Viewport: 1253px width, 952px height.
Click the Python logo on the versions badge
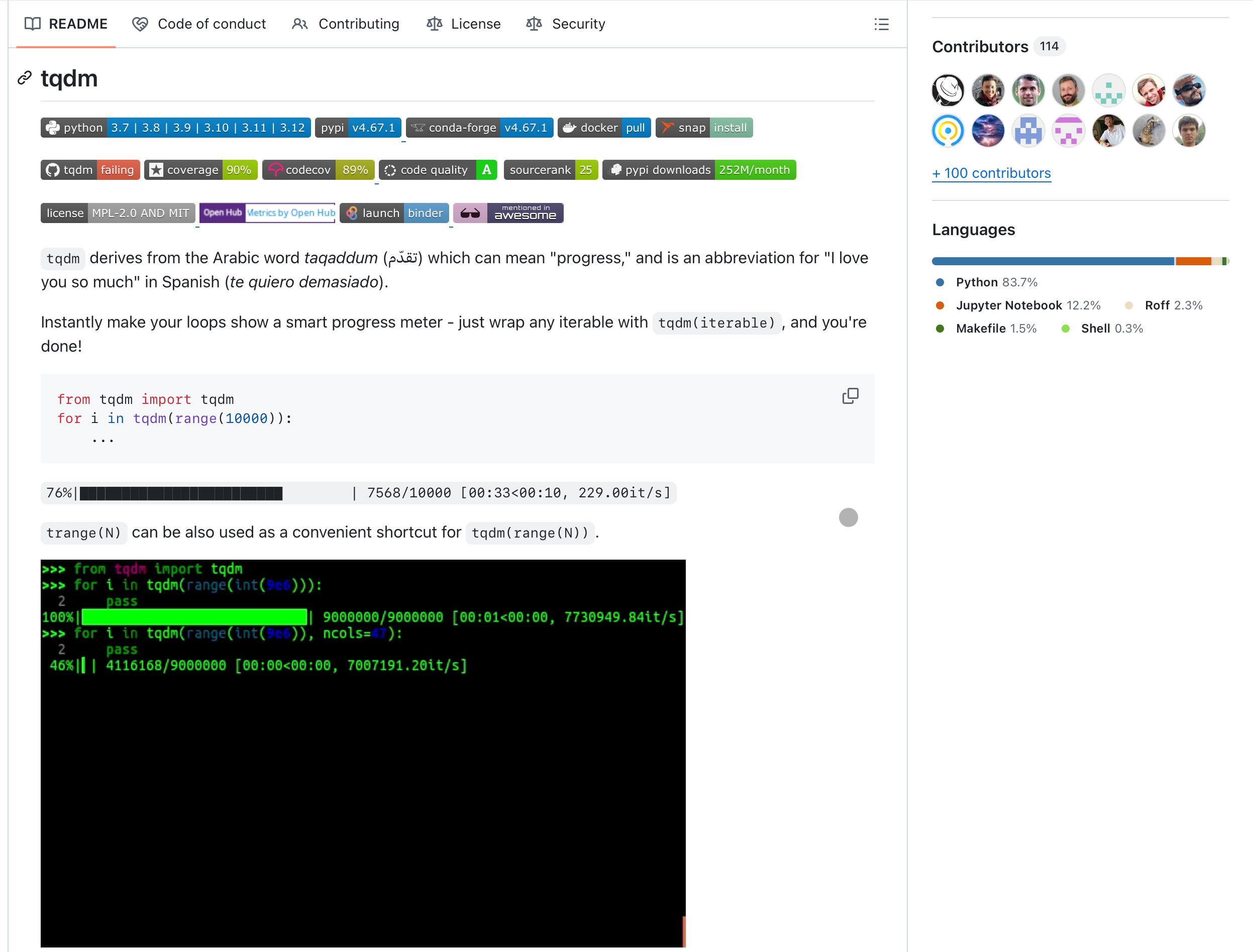point(53,128)
